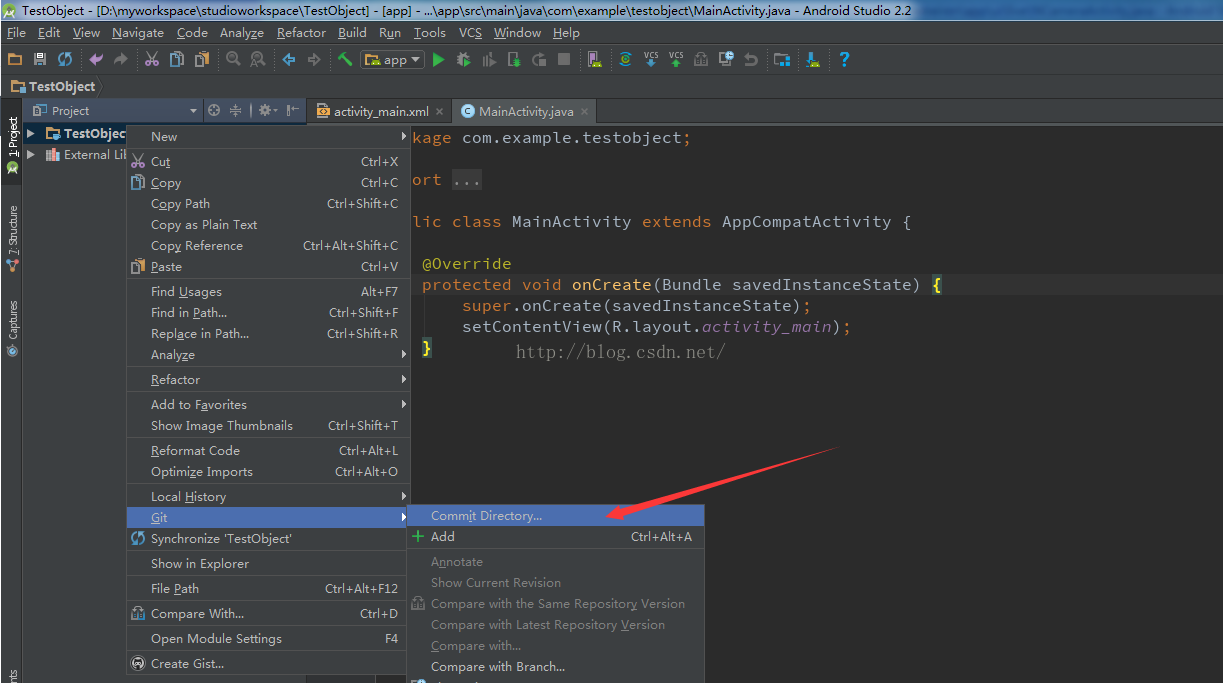Click the Copy toolbar icon
The image size is (1223, 683).
[x=177, y=59]
